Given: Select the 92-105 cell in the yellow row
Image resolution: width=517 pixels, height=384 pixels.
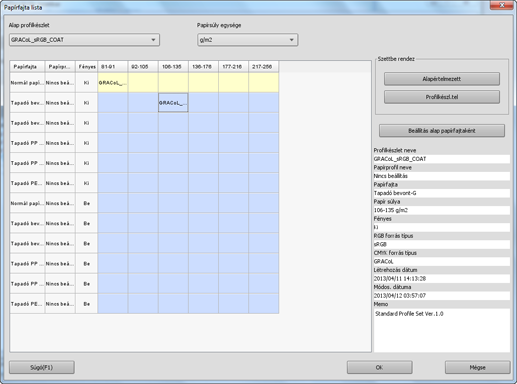Looking at the screenshot, I should point(143,83).
